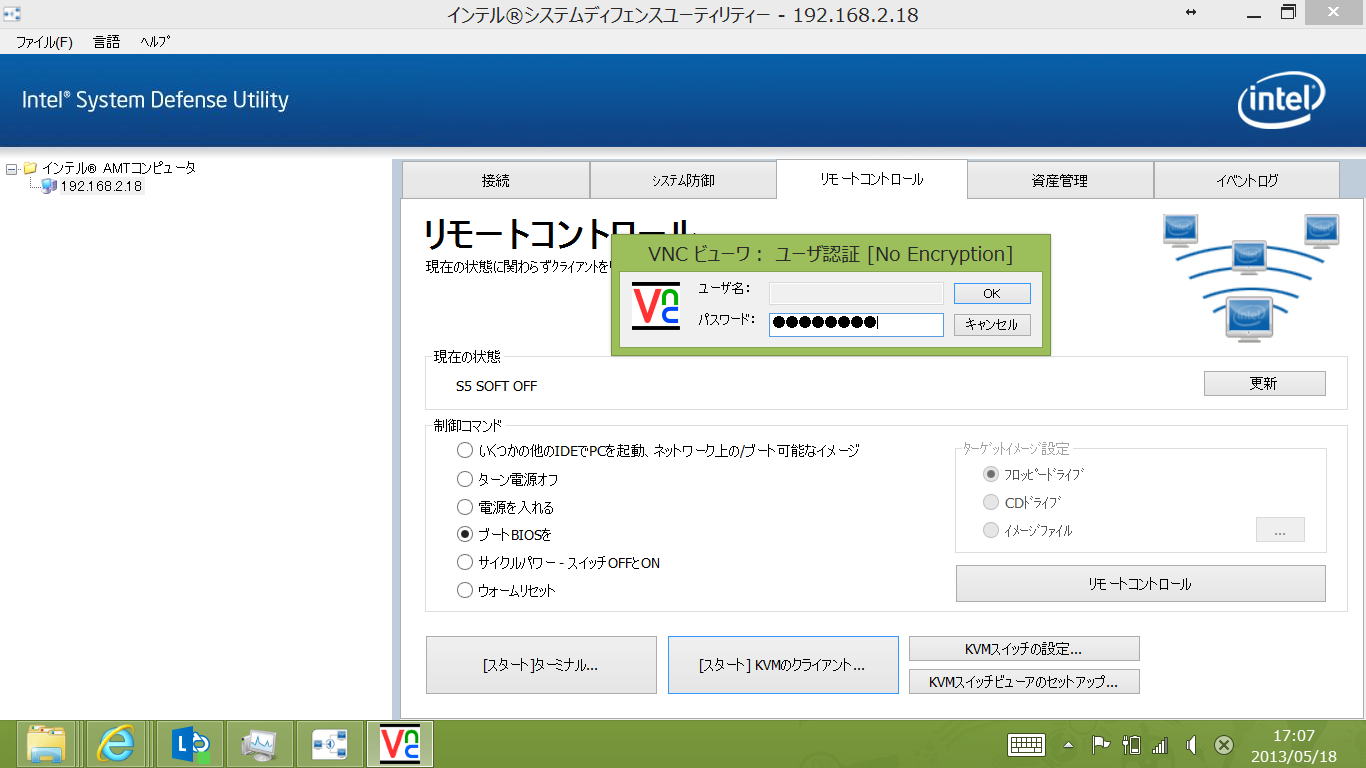1366x768 pixels.
Task: Click the [スタート] KVMのクライアント... button
Action: [x=783, y=665]
